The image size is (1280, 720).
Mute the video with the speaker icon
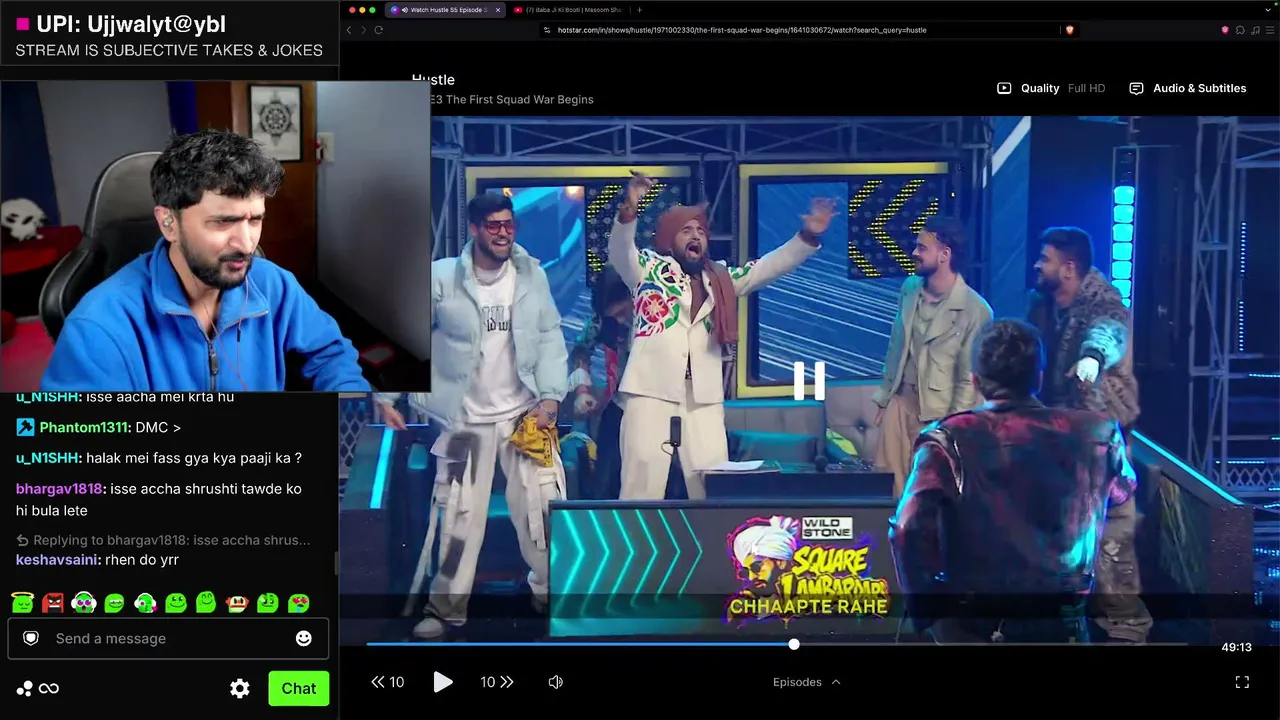click(x=556, y=682)
